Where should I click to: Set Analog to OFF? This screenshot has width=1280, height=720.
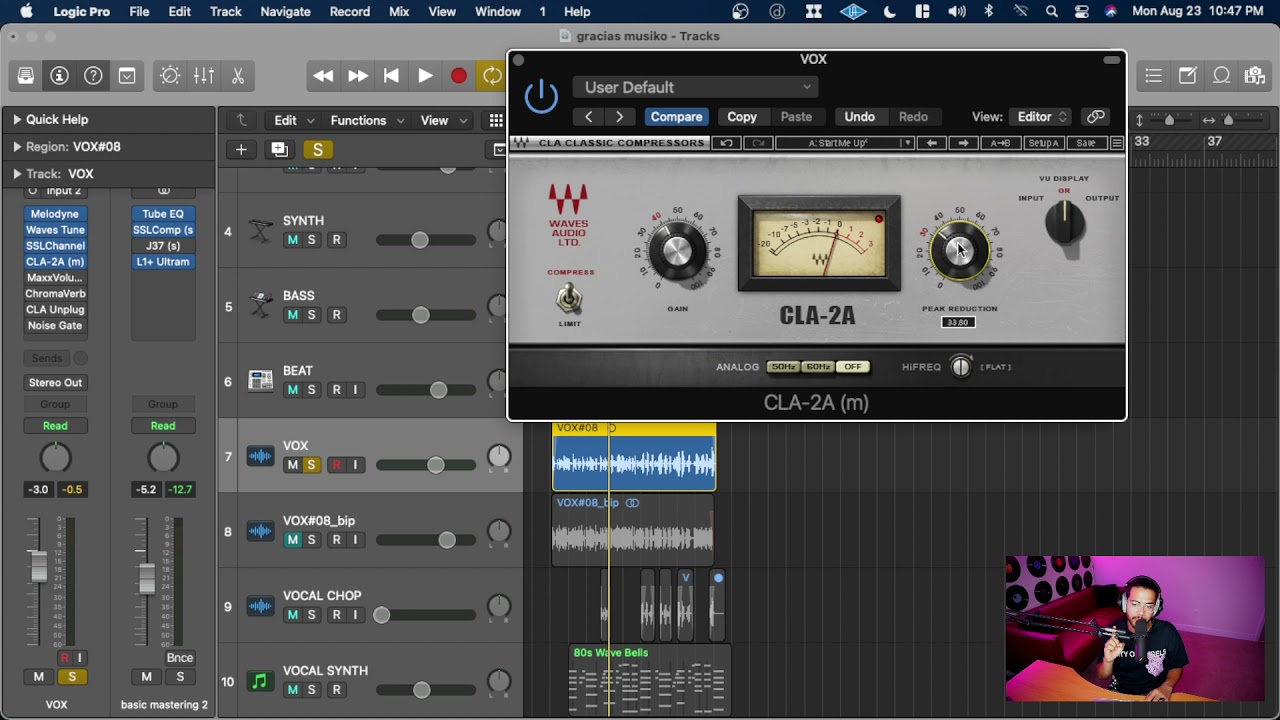[x=853, y=367]
